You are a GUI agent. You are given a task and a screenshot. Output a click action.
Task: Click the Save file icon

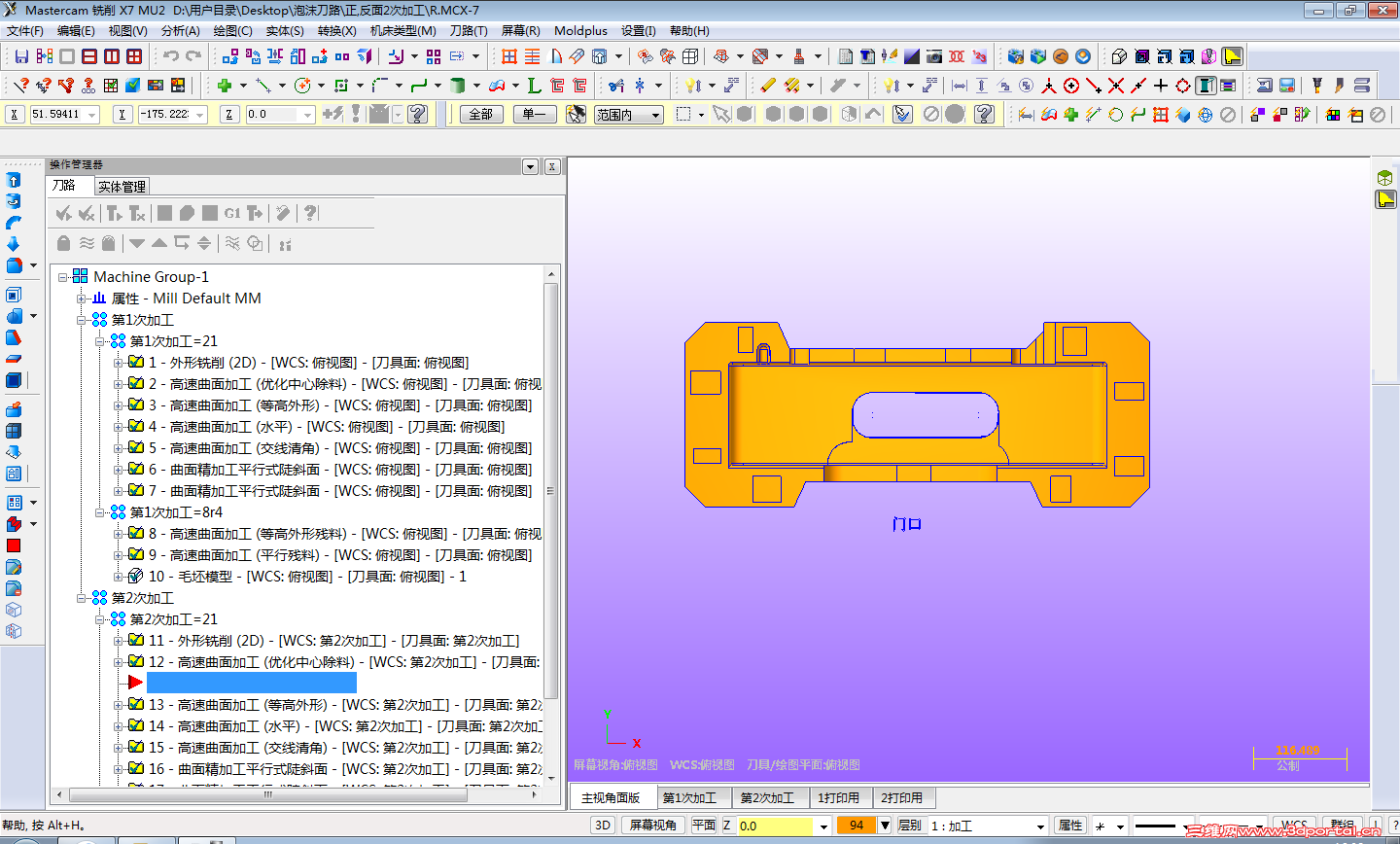22,56
